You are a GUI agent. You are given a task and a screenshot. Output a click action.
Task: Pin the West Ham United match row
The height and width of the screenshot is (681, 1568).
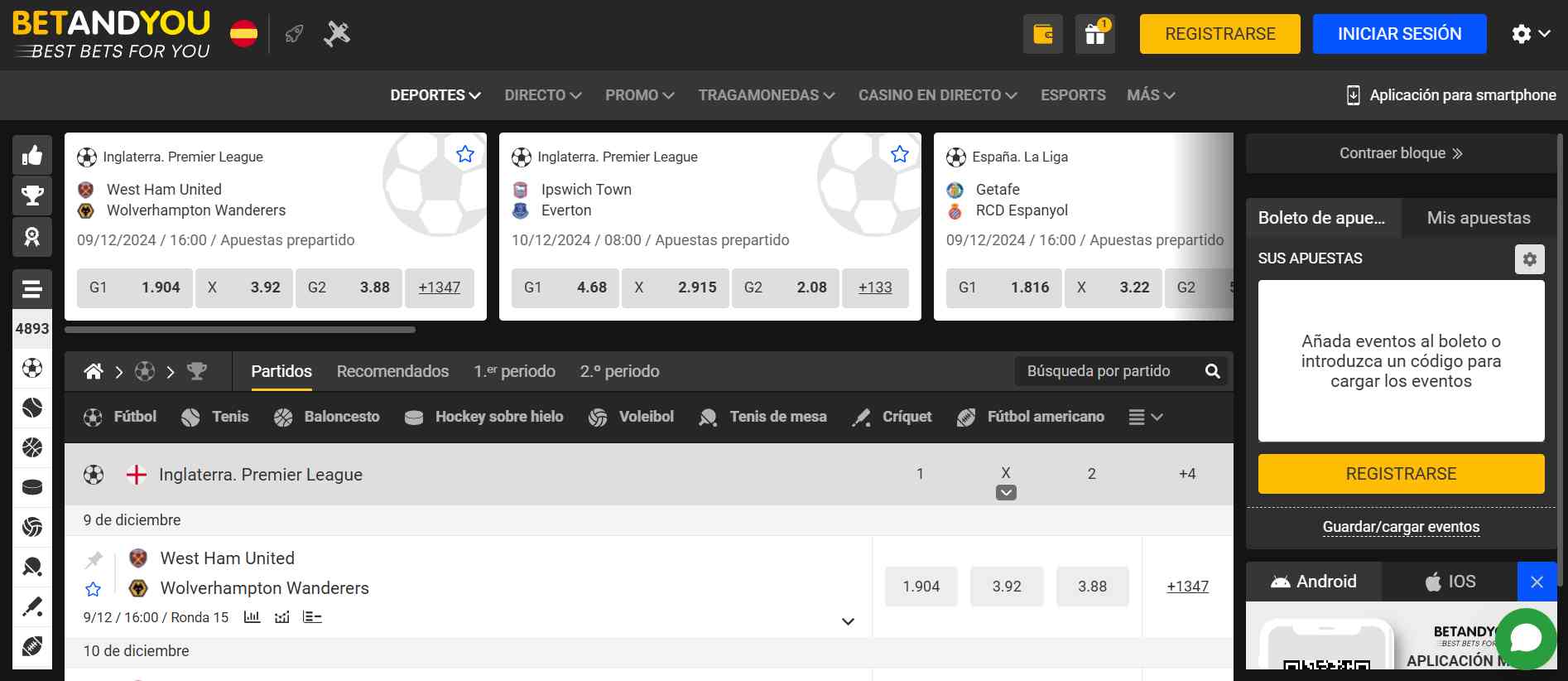94,560
